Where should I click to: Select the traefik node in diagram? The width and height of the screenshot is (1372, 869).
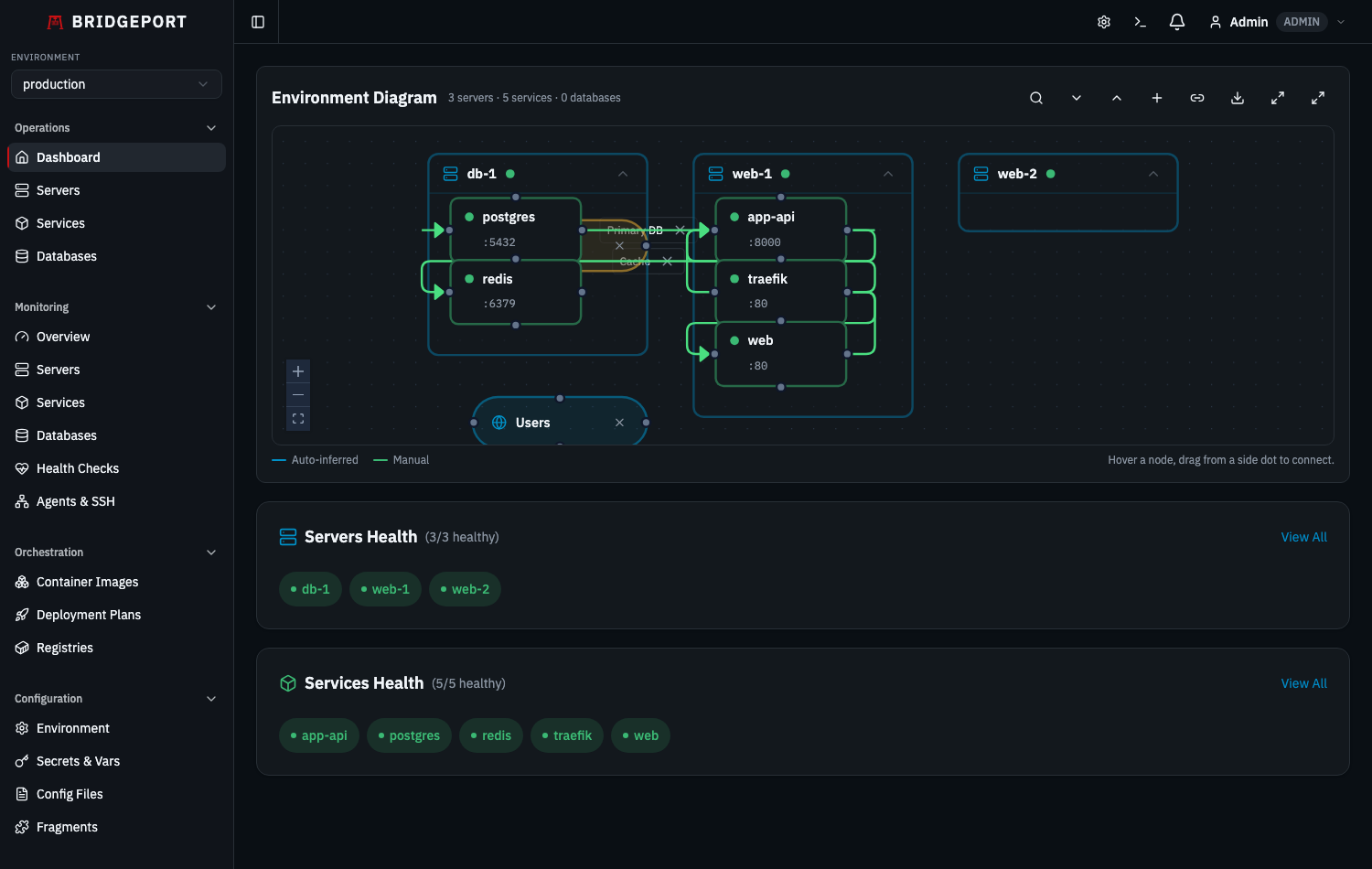click(781, 292)
